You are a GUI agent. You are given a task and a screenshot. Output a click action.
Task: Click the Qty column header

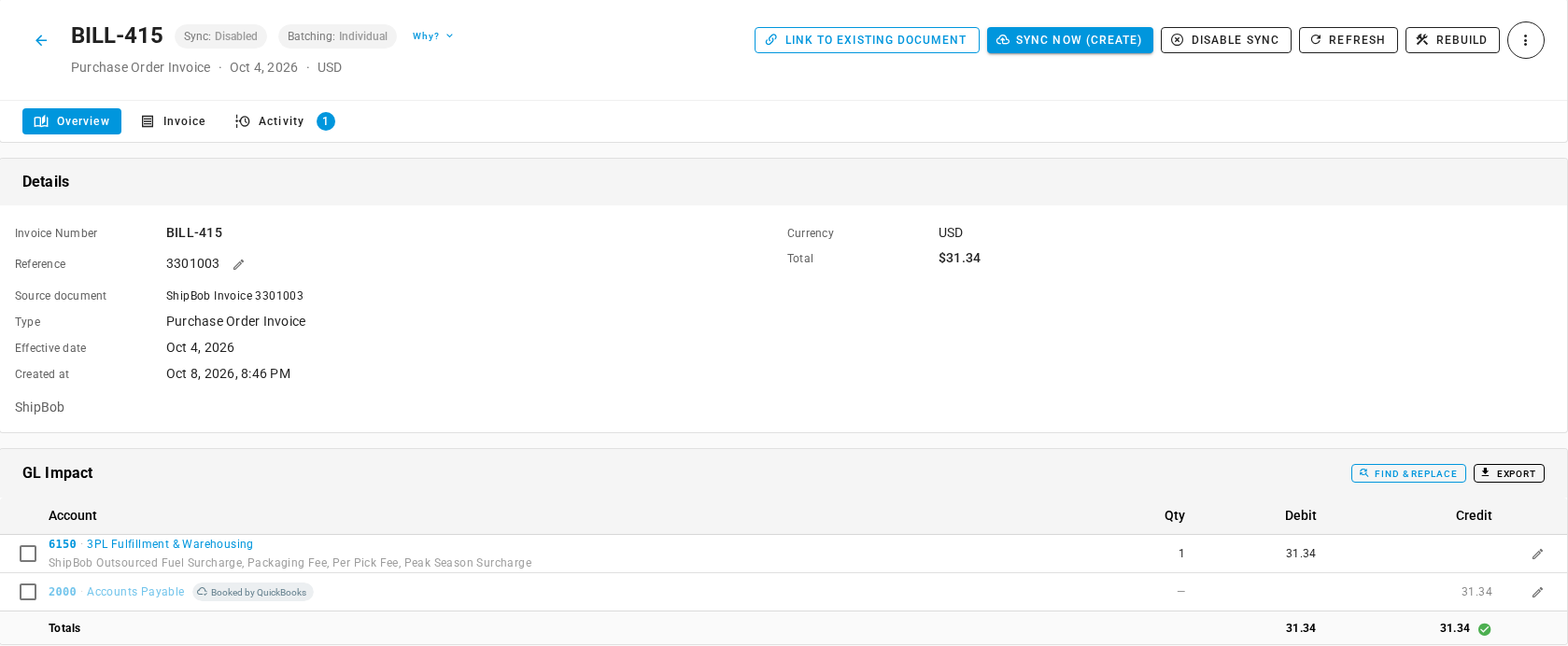pos(1175,515)
